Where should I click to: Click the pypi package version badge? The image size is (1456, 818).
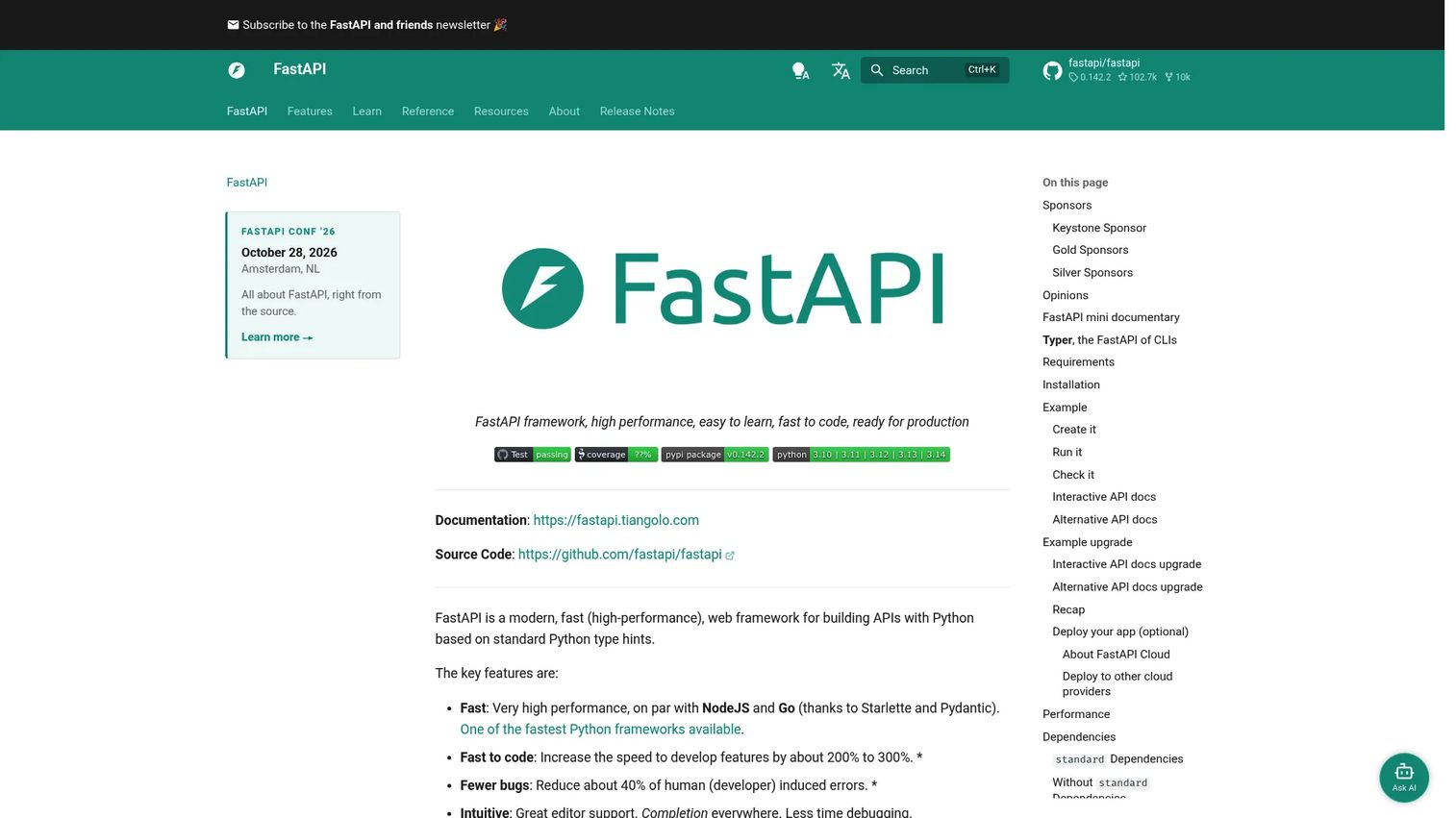tap(715, 455)
